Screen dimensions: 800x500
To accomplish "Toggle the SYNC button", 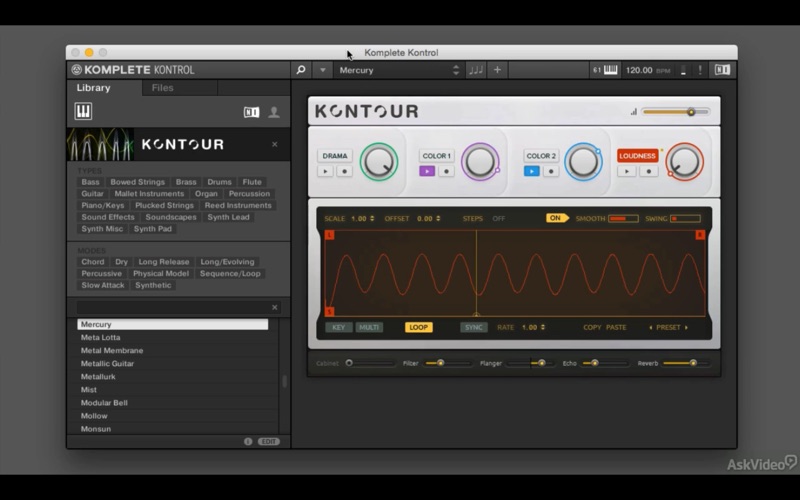I will coord(473,328).
